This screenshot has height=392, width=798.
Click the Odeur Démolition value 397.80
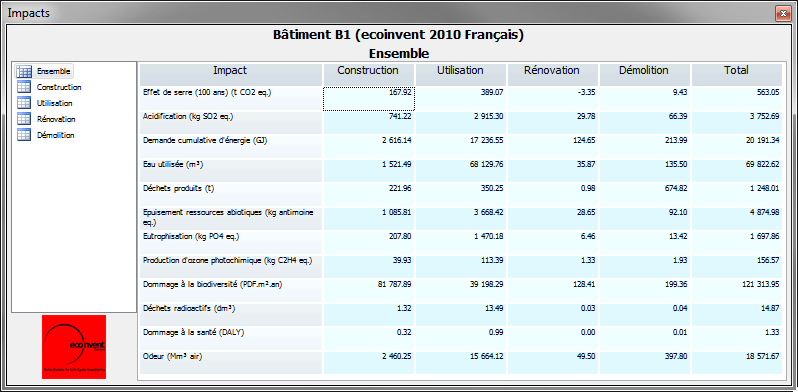[x=676, y=356]
